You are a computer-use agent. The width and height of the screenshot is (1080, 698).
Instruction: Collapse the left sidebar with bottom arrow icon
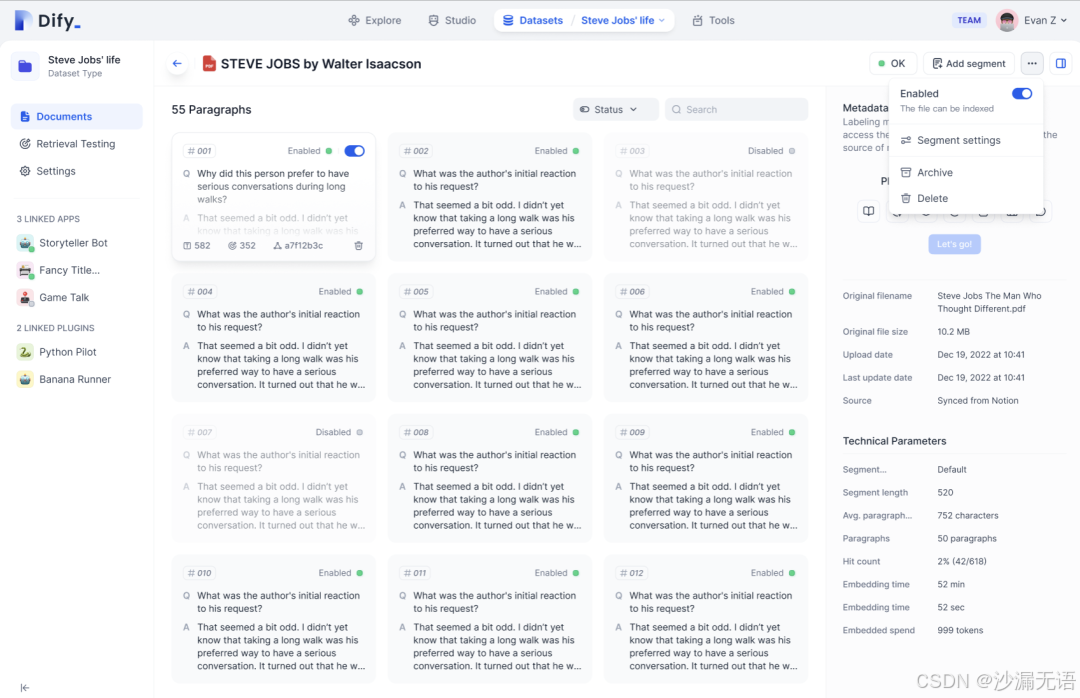coord(25,687)
